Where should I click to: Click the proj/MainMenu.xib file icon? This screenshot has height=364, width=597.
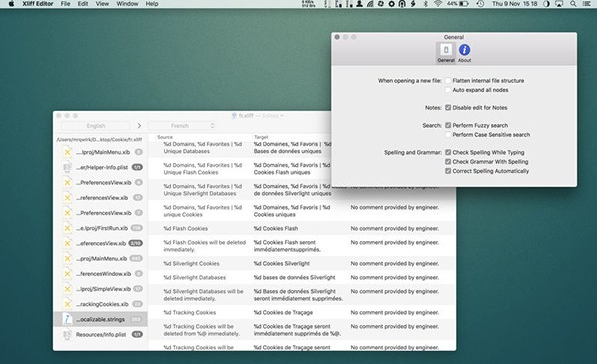tap(67, 259)
